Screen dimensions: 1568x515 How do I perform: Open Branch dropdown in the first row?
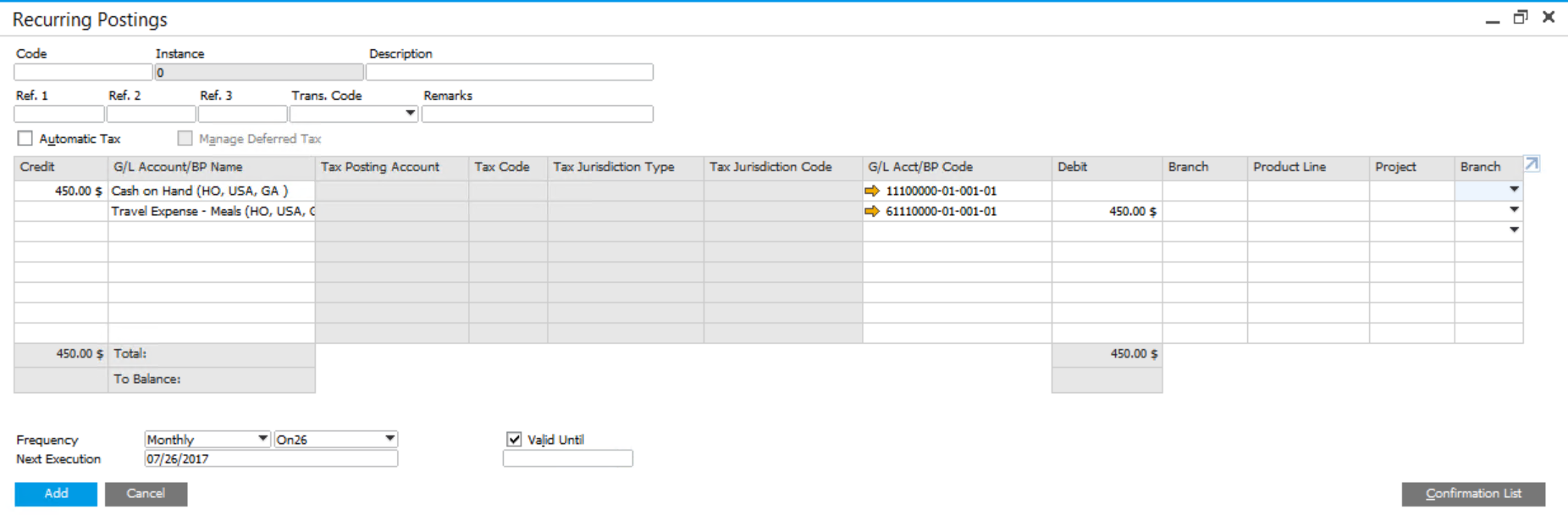(x=1514, y=191)
